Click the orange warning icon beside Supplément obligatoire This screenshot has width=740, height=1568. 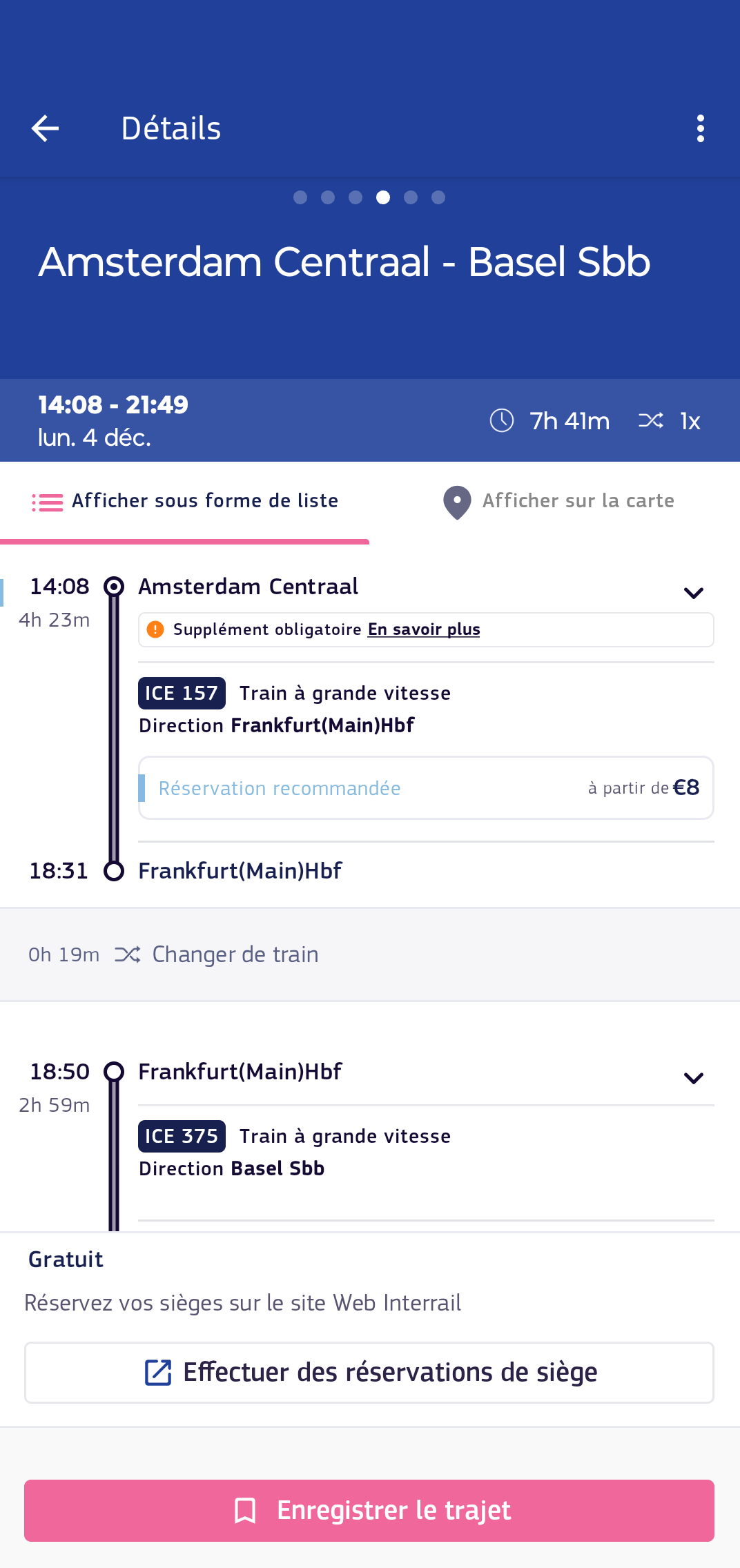point(156,629)
